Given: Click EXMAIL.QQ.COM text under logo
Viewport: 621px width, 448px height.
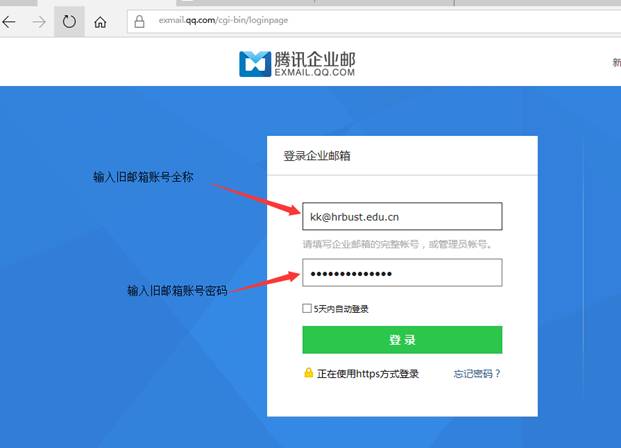Looking at the screenshot, I should click(x=314, y=72).
